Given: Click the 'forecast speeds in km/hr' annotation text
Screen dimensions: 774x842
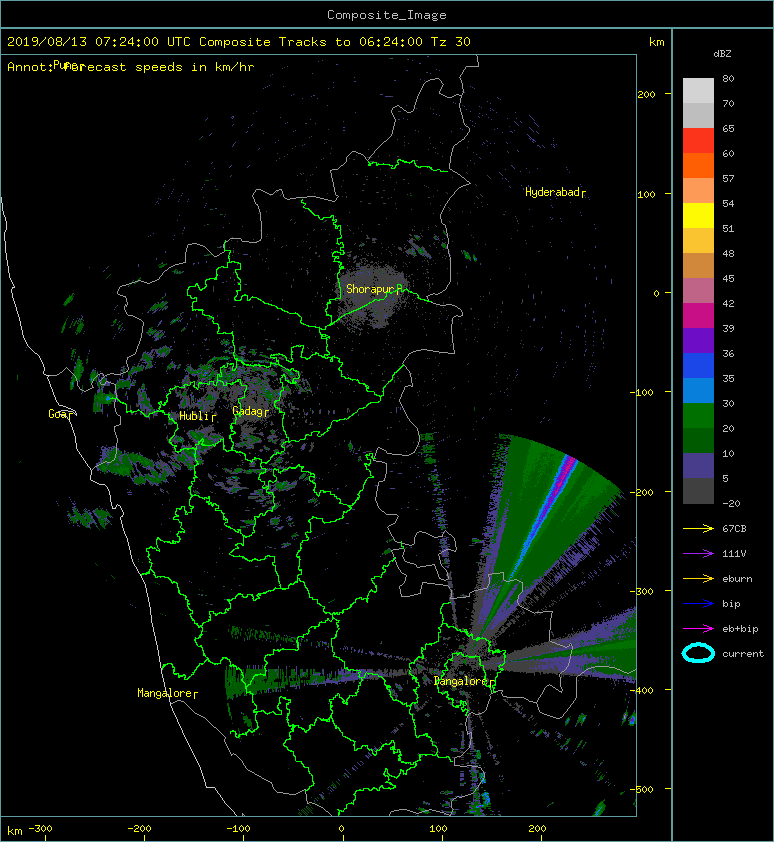Looking at the screenshot, I should [161, 67].
